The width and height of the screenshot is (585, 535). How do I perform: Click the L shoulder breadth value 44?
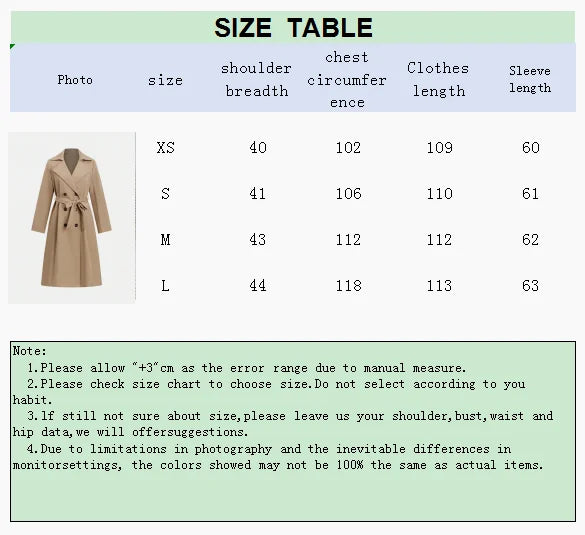[257, 286]
